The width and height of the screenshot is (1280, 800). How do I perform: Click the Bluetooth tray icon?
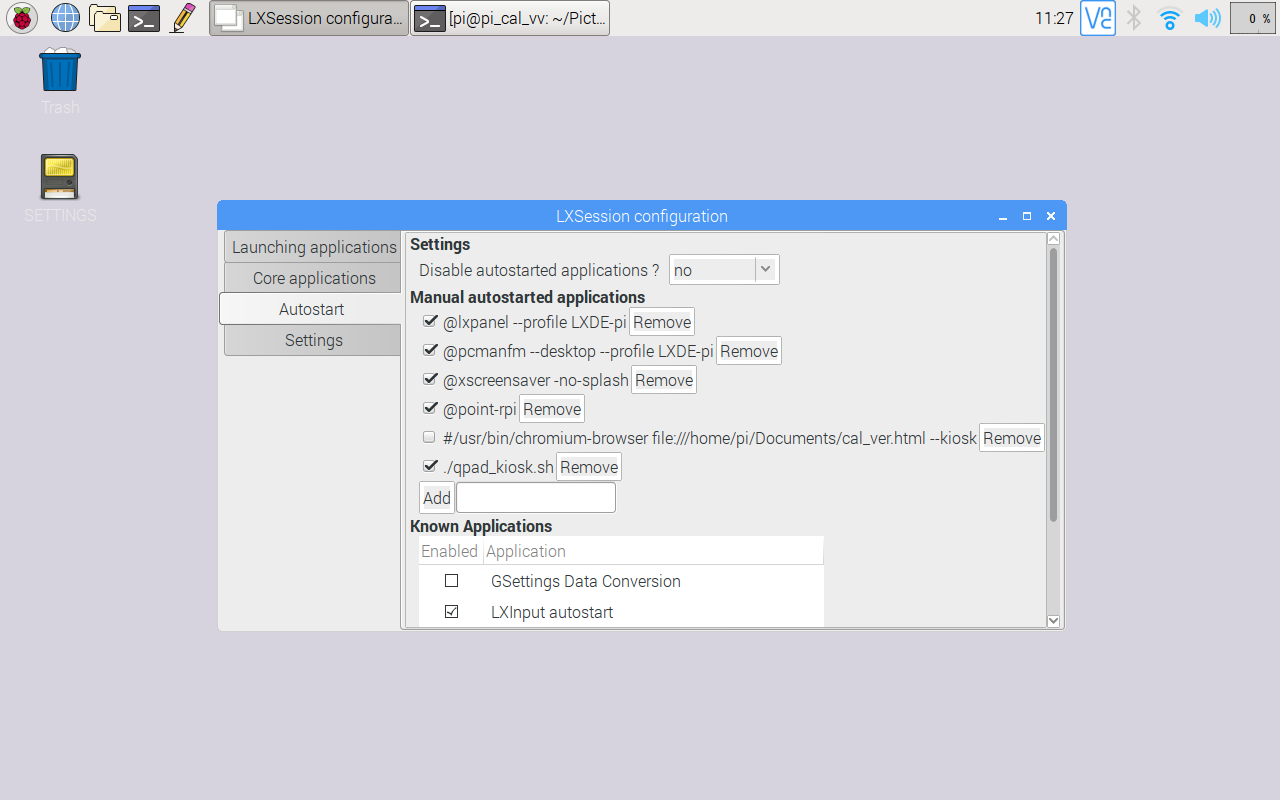coord(1133,17)
